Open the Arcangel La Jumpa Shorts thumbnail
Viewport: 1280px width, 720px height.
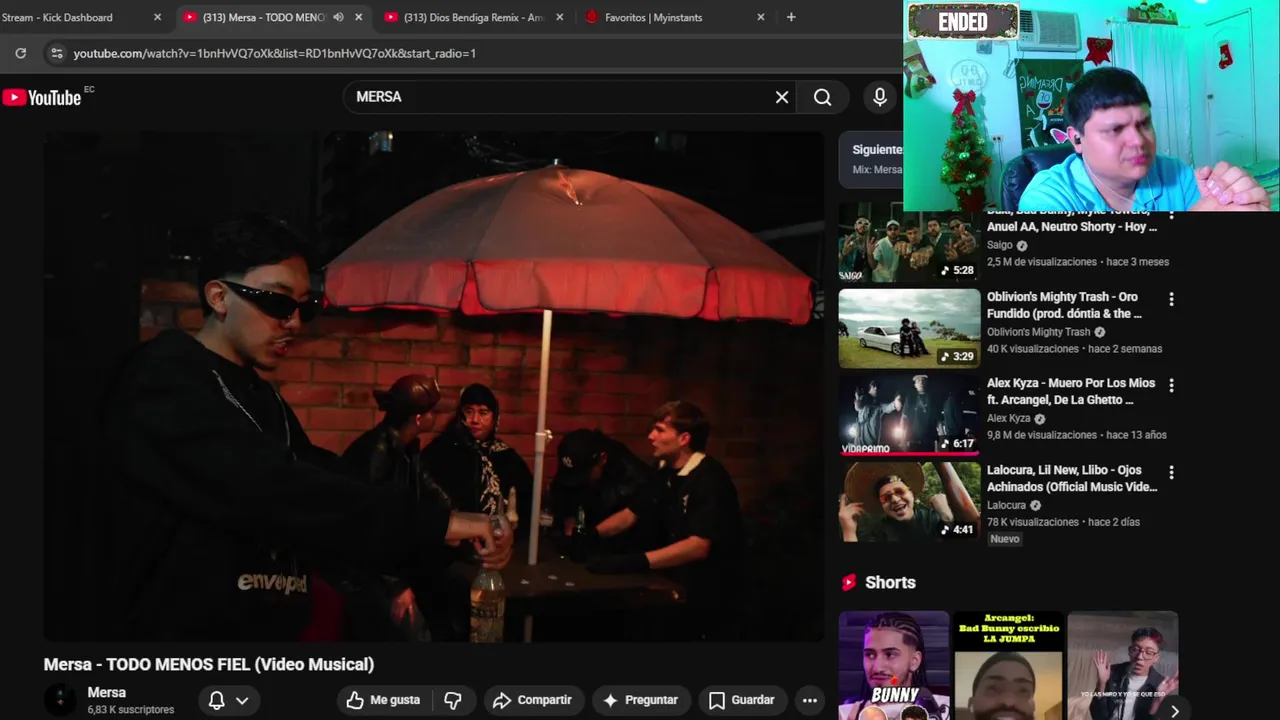[1008, 665]
